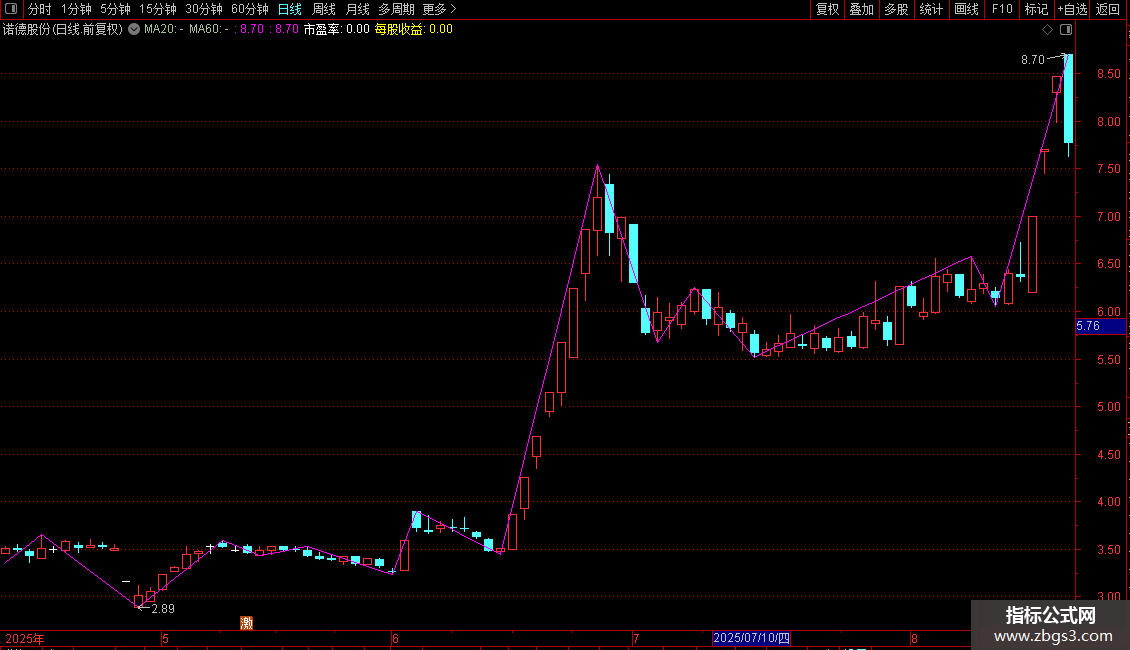The width and height of the screenshot is (1130, 650).
Task: Click the 8.50 price axis label
Action: (x=1108, y=74)
